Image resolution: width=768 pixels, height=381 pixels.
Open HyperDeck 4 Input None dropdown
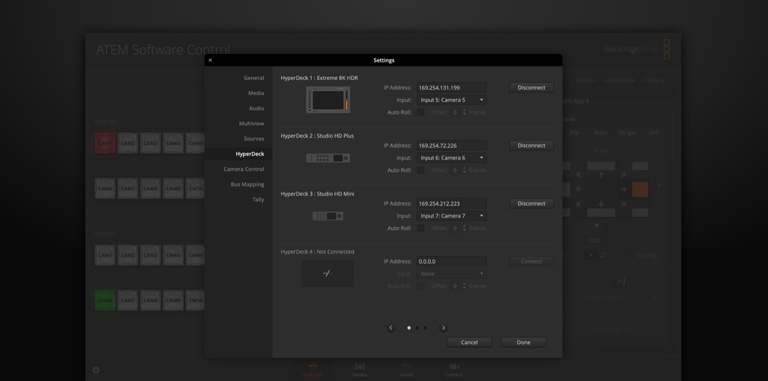pyautogui.click(x=452, y=274)
